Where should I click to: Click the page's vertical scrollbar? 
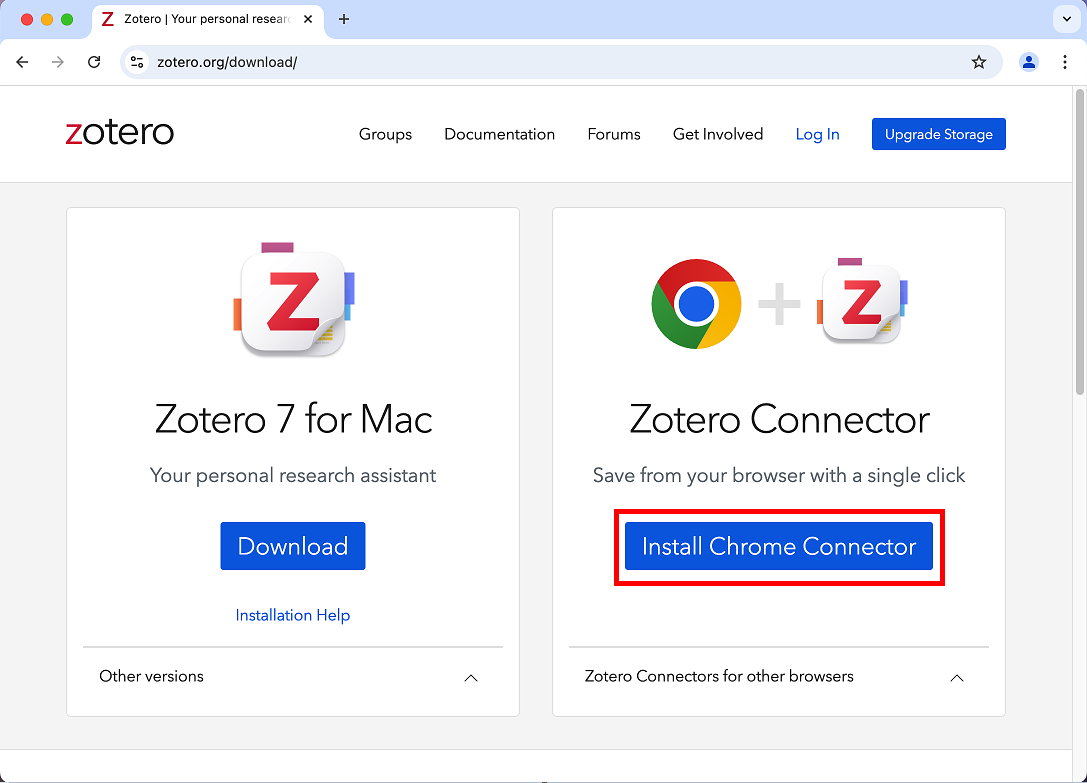1079,240
